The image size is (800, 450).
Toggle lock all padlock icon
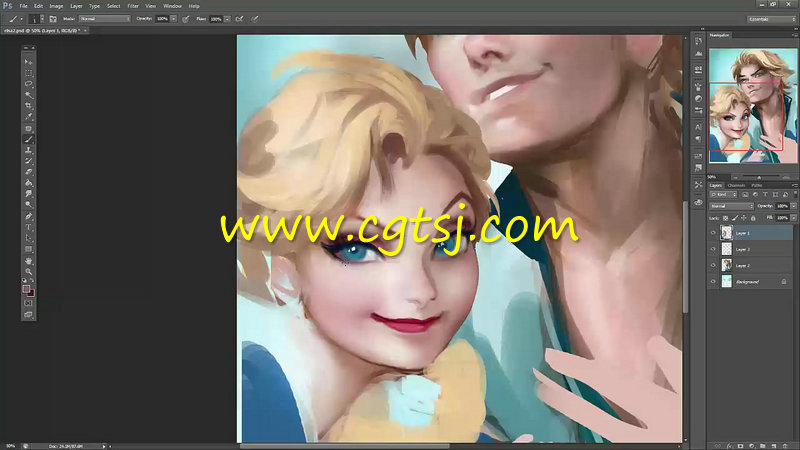753,218
